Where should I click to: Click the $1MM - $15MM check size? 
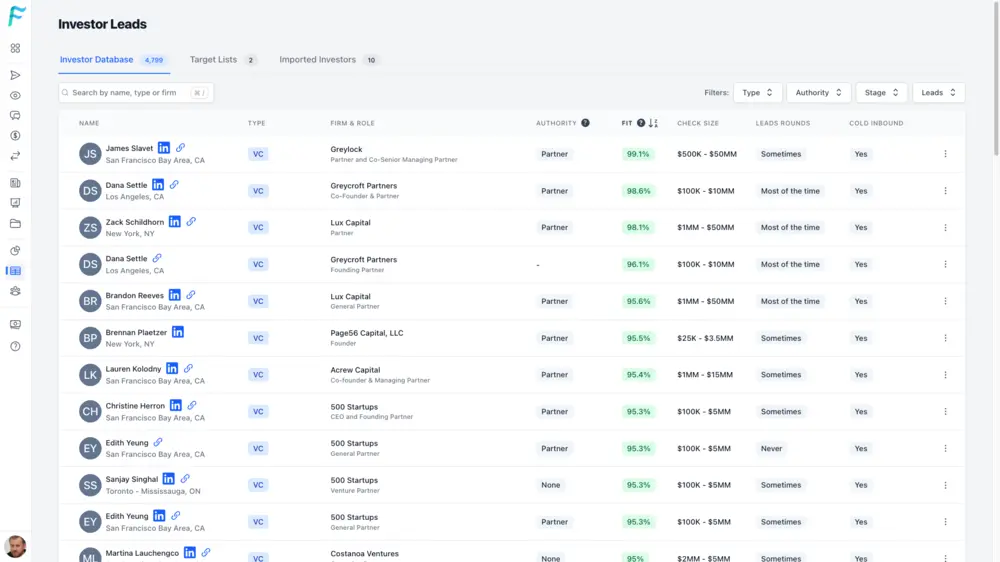[x=705, y=375]
